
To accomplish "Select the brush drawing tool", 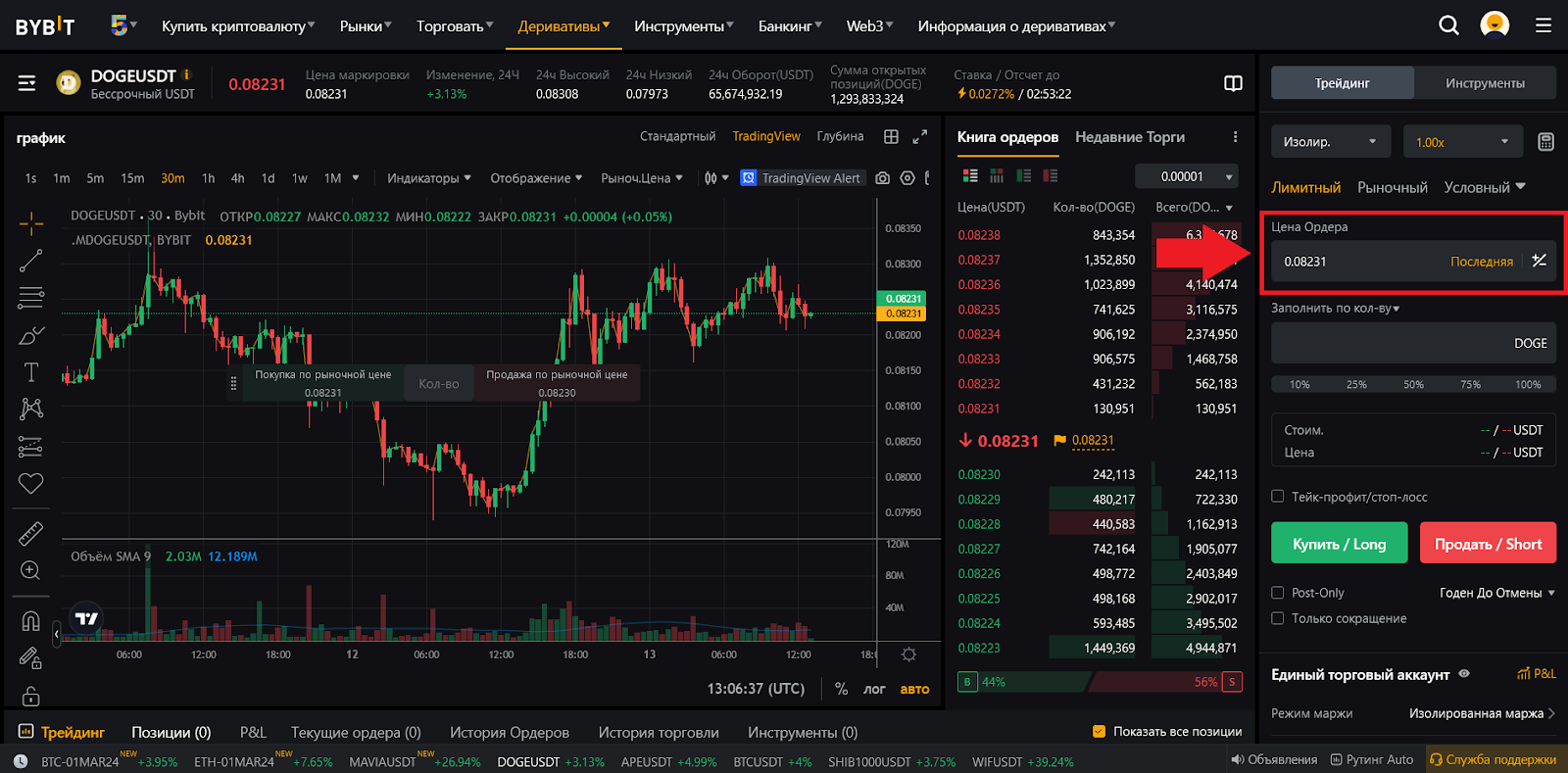I will tap(31, 335).
